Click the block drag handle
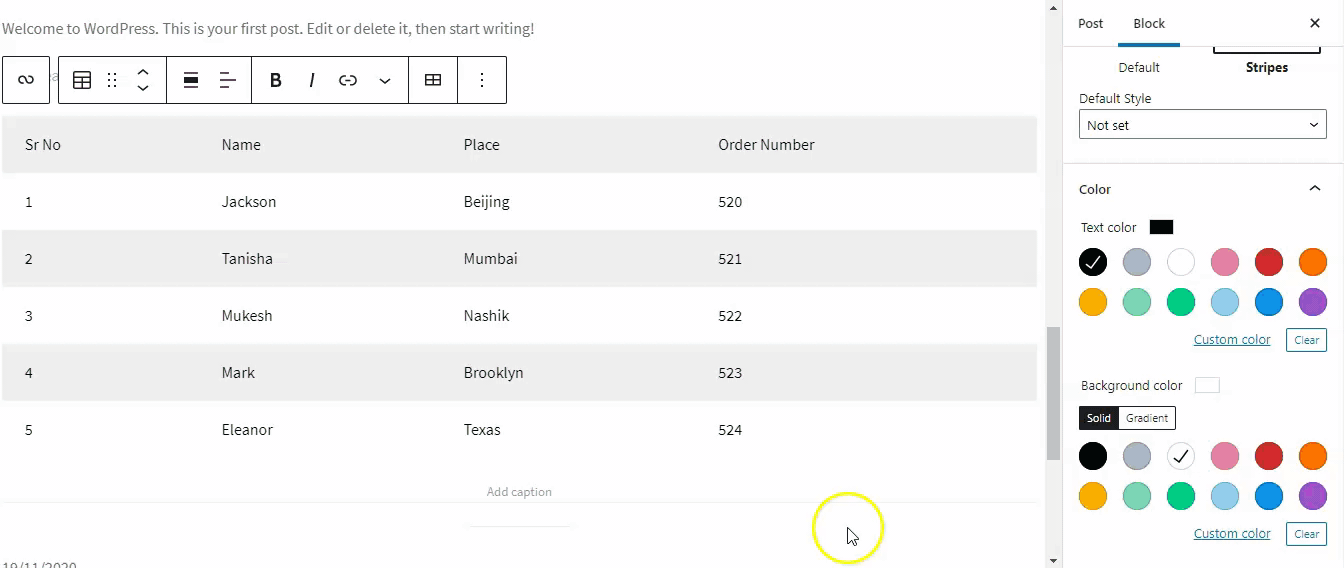1344x568 pixels. click(x=112, y=80)
